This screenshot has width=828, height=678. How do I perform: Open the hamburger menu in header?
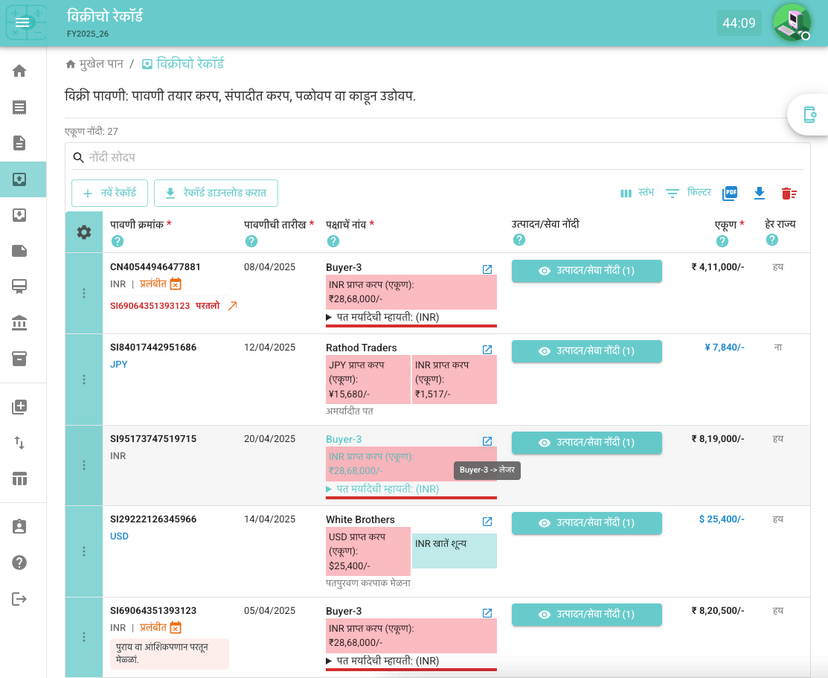(22, 23)
